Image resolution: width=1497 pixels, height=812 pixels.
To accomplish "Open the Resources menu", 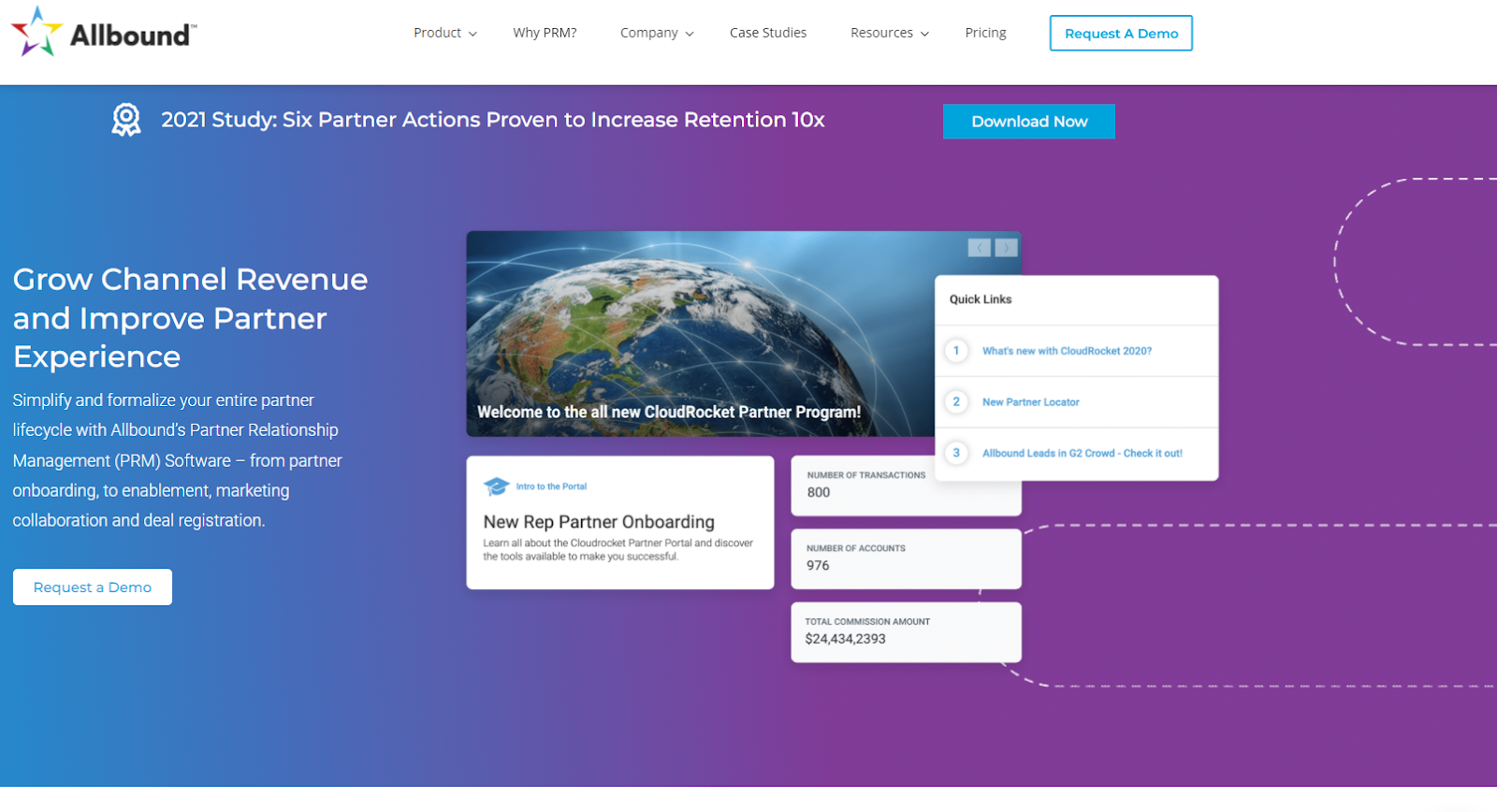I will (x=890, y=33).
